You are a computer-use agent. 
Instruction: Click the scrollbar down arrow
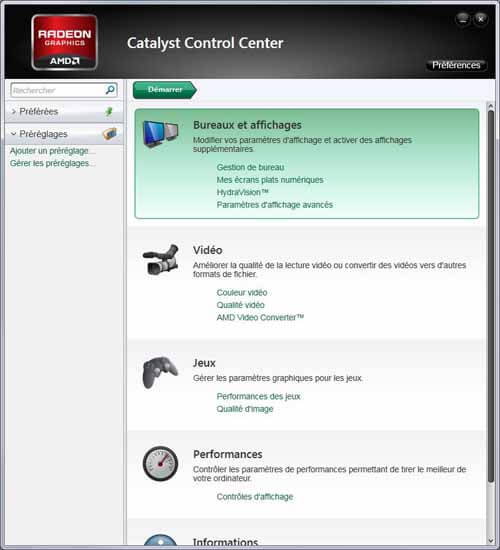[491, 541]
